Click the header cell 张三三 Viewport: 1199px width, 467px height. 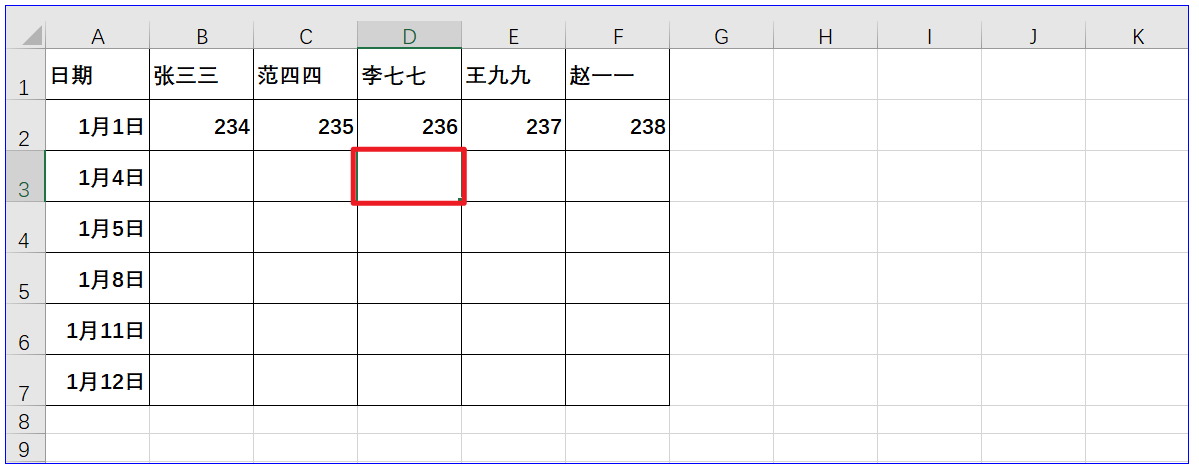201,74
